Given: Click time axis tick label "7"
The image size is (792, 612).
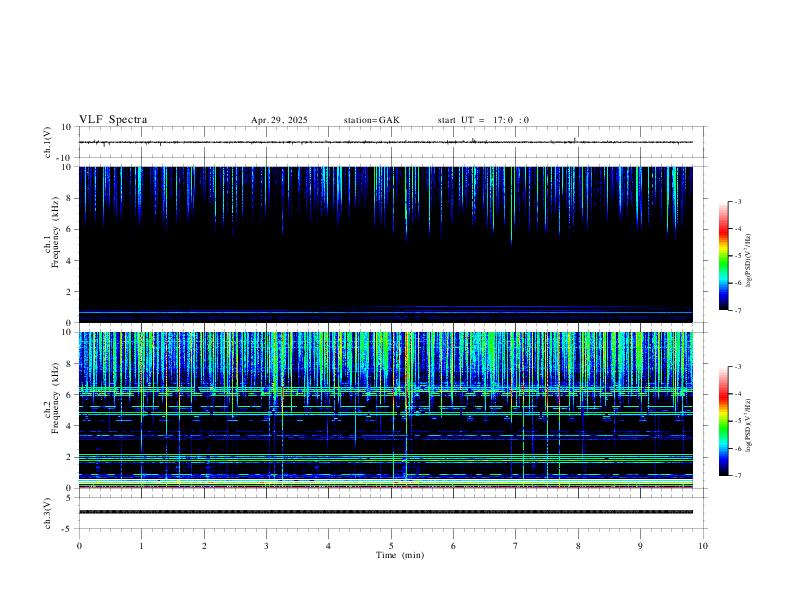Looking at the screenshot, I should [x=516, y=546].
